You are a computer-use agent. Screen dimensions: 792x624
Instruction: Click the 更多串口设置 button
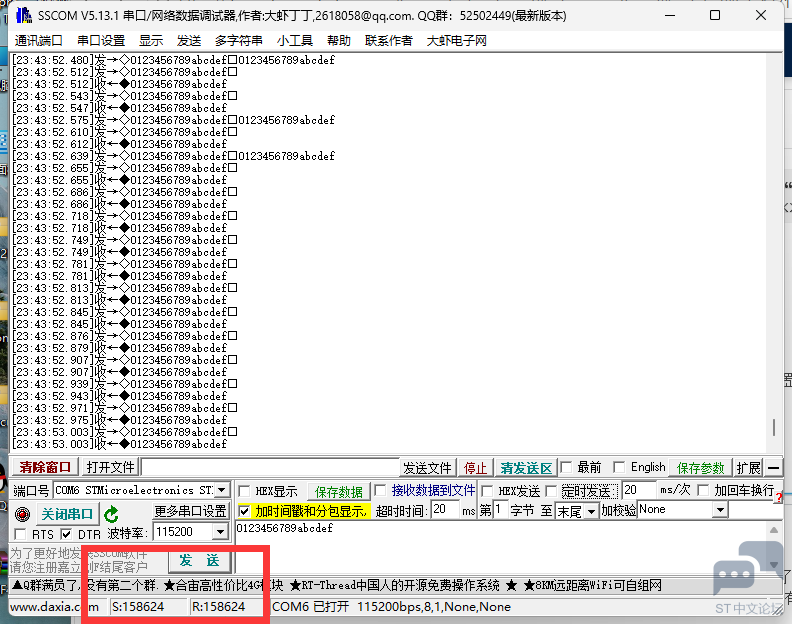(x=190, y=511)
